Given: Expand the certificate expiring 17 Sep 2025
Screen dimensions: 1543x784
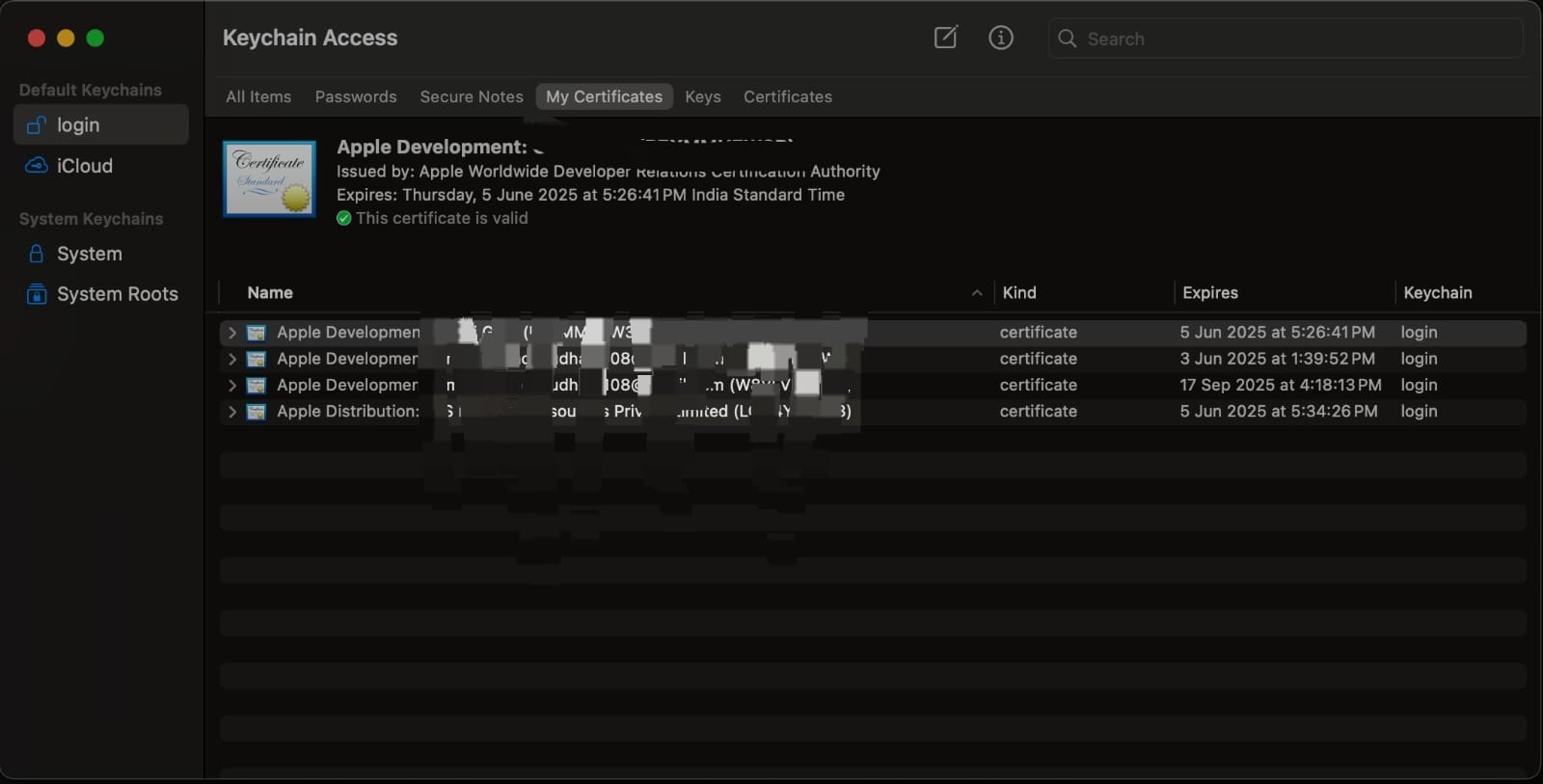Looking at the screenshot, I should pyautogui.click(x=231, y=385).
